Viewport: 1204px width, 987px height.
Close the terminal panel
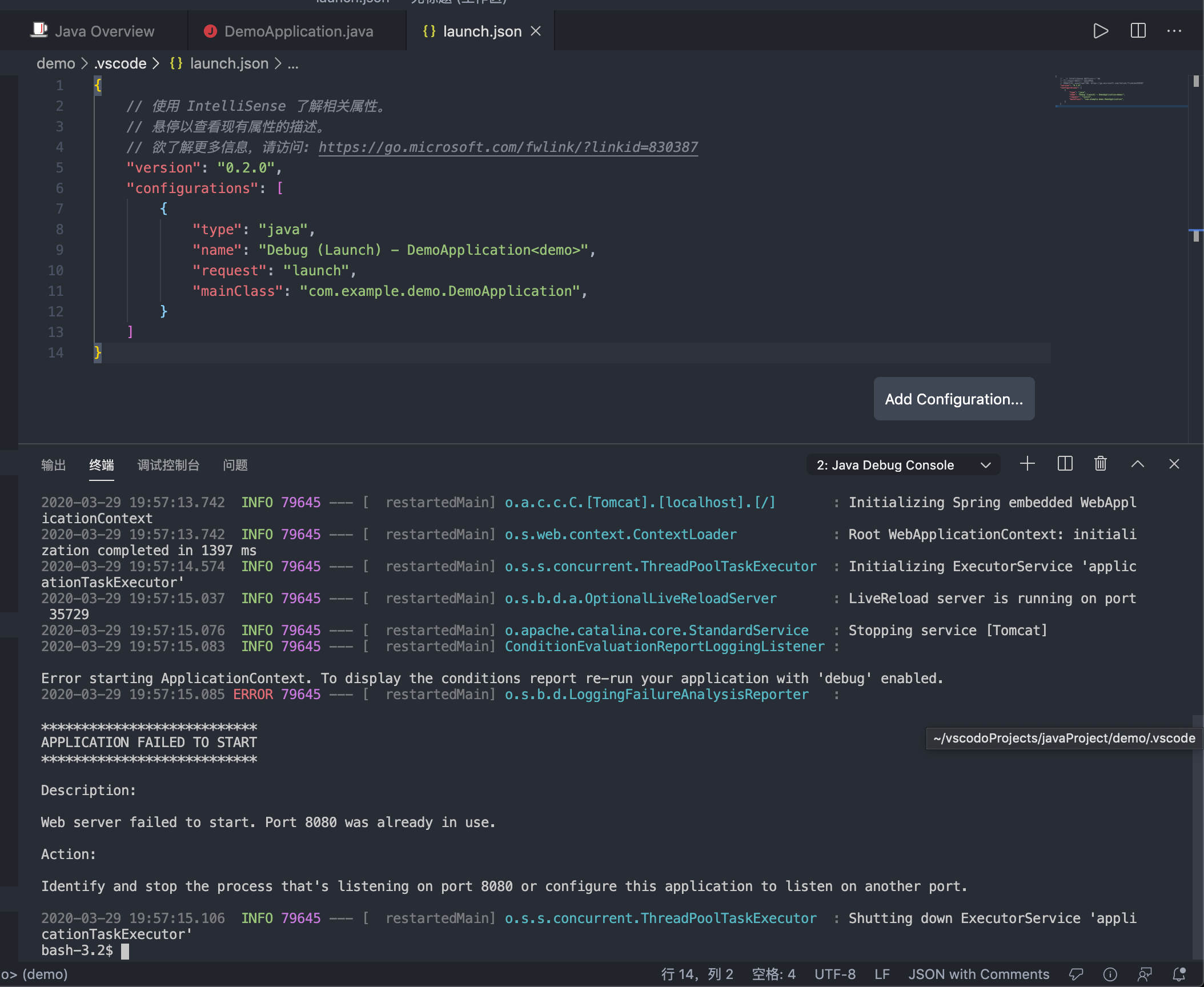pos(1174,464)
